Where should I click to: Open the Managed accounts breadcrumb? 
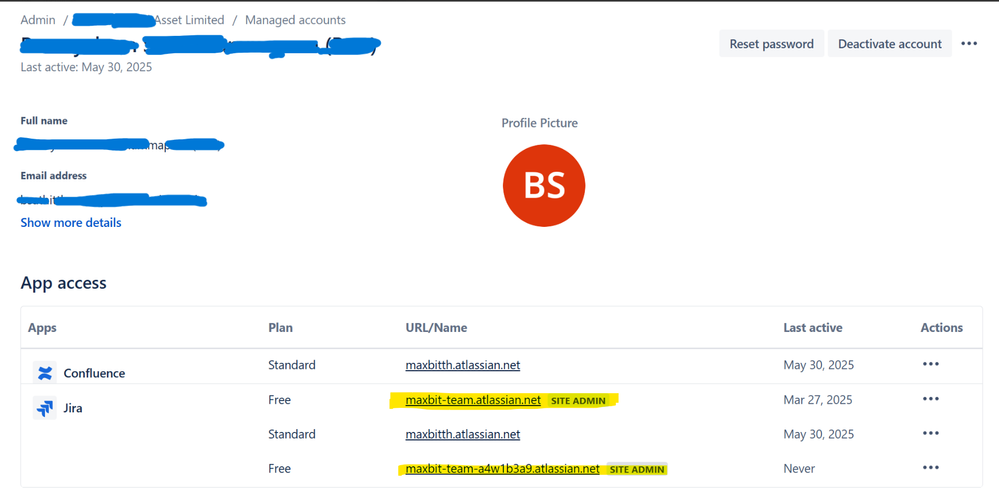(x=296, y=20)
